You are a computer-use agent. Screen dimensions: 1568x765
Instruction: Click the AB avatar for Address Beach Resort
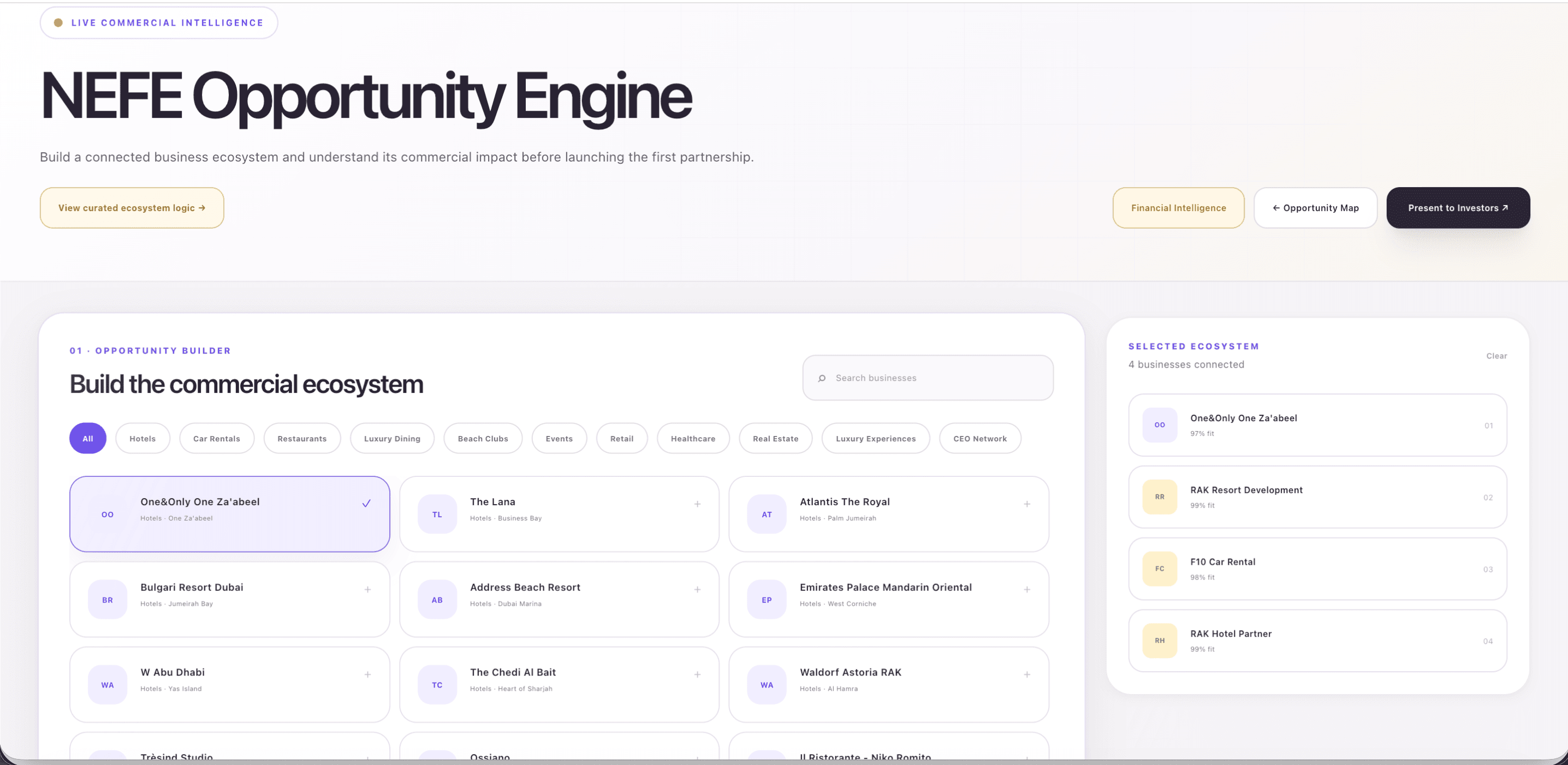click(x=437, y=600)
